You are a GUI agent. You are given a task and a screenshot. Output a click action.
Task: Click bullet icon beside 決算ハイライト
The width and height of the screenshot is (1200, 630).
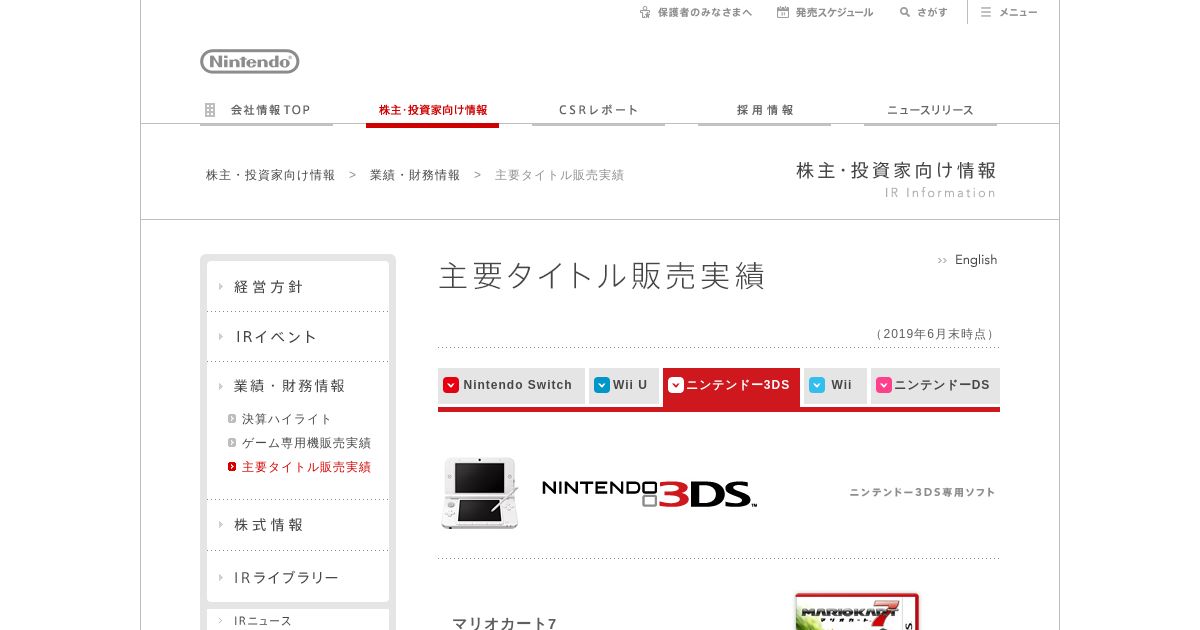point(232,419)
